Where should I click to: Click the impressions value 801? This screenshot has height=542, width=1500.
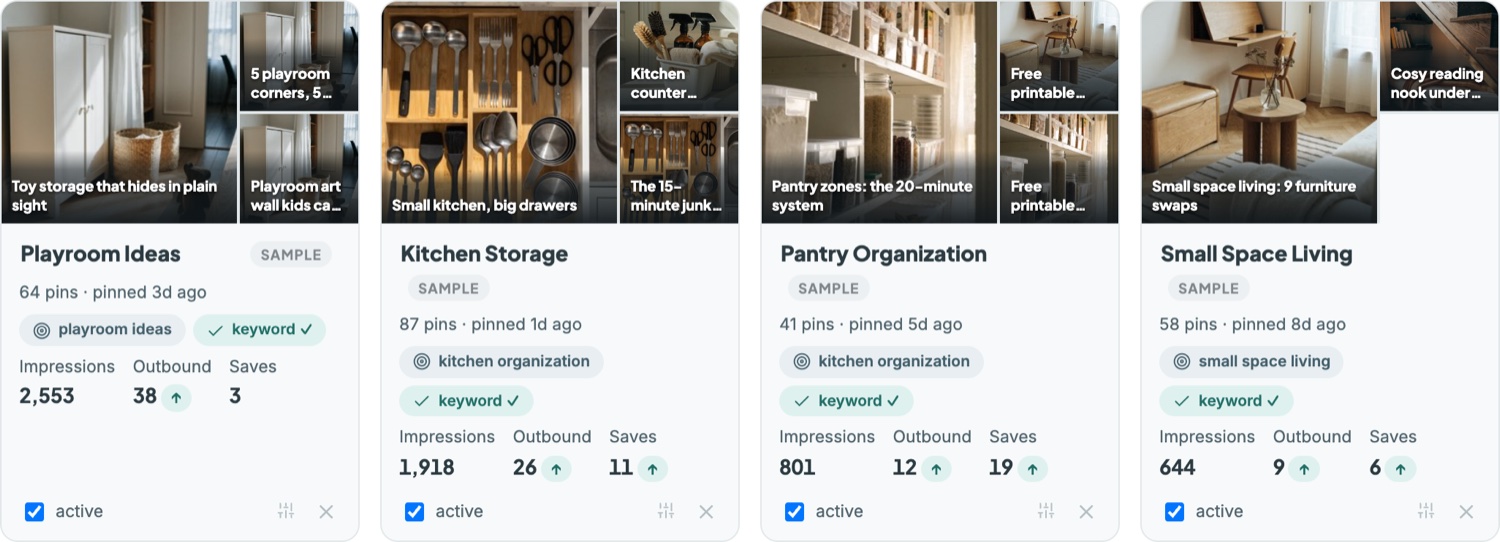tap(797, 467)
